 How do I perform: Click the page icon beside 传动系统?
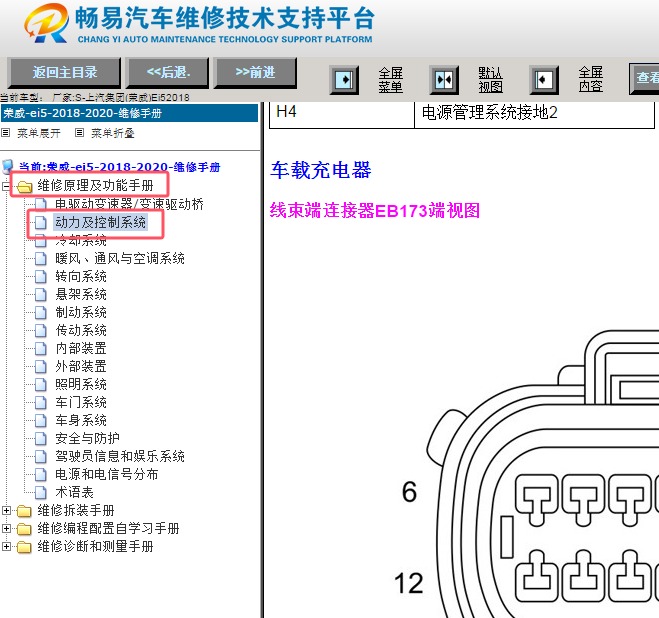click(40, 331)
